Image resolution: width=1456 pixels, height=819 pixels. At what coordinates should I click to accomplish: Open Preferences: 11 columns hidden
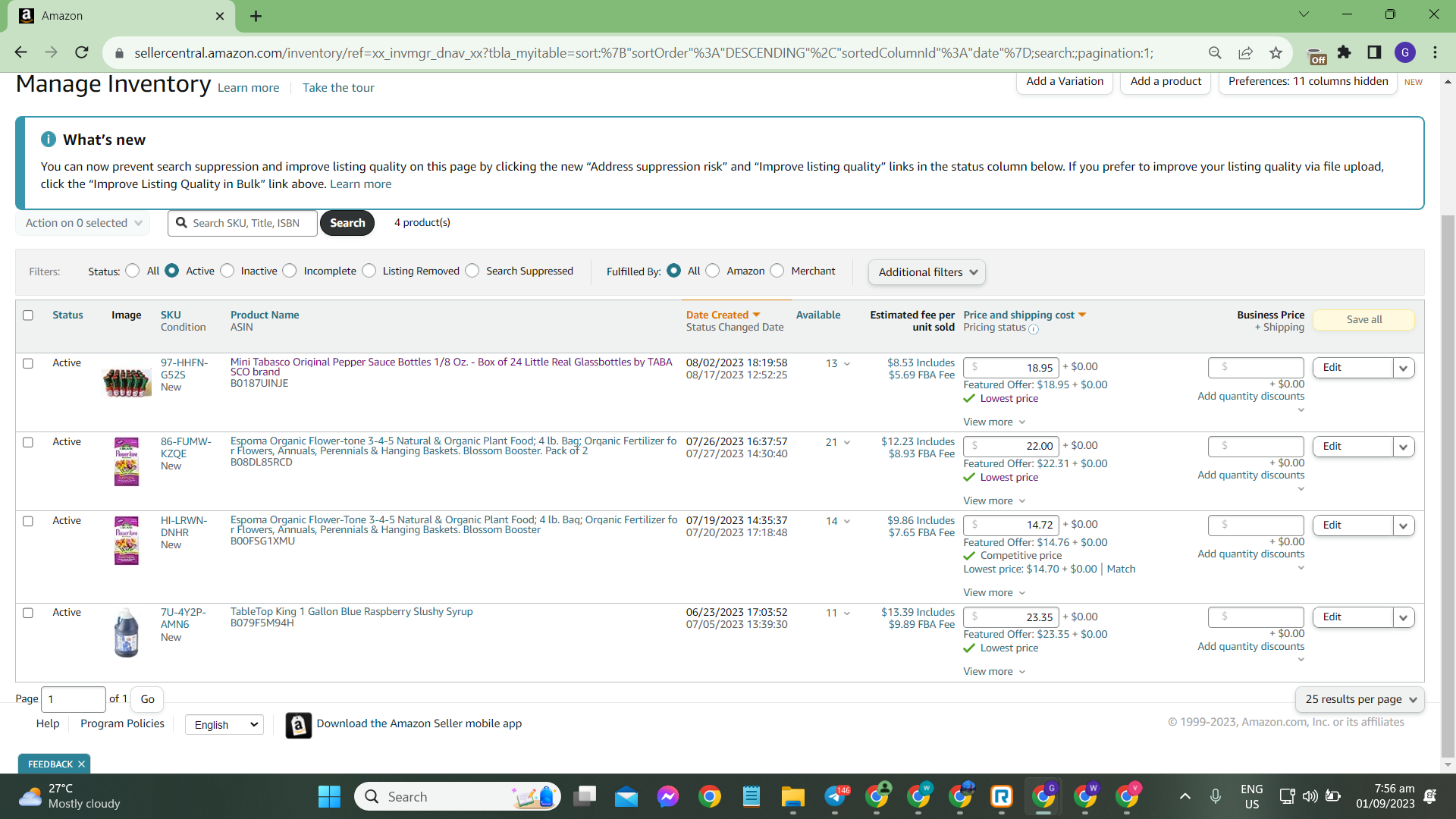click(x=1308, y=81)
